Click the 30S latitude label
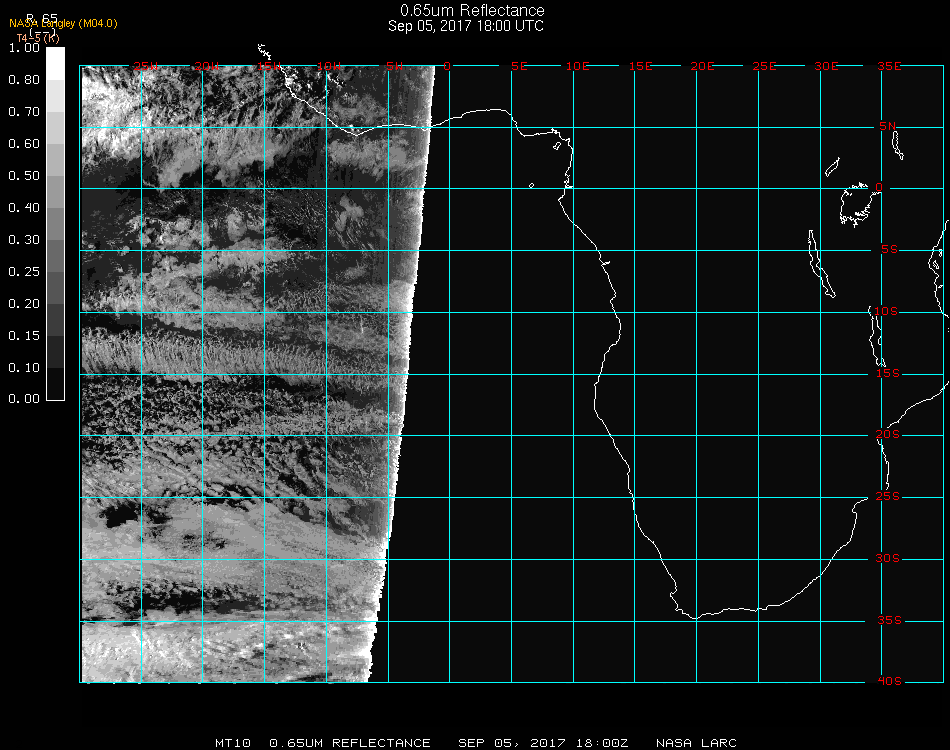Viewport: 950px width, 750px height. pyautogui.click(x=888, y=559)
